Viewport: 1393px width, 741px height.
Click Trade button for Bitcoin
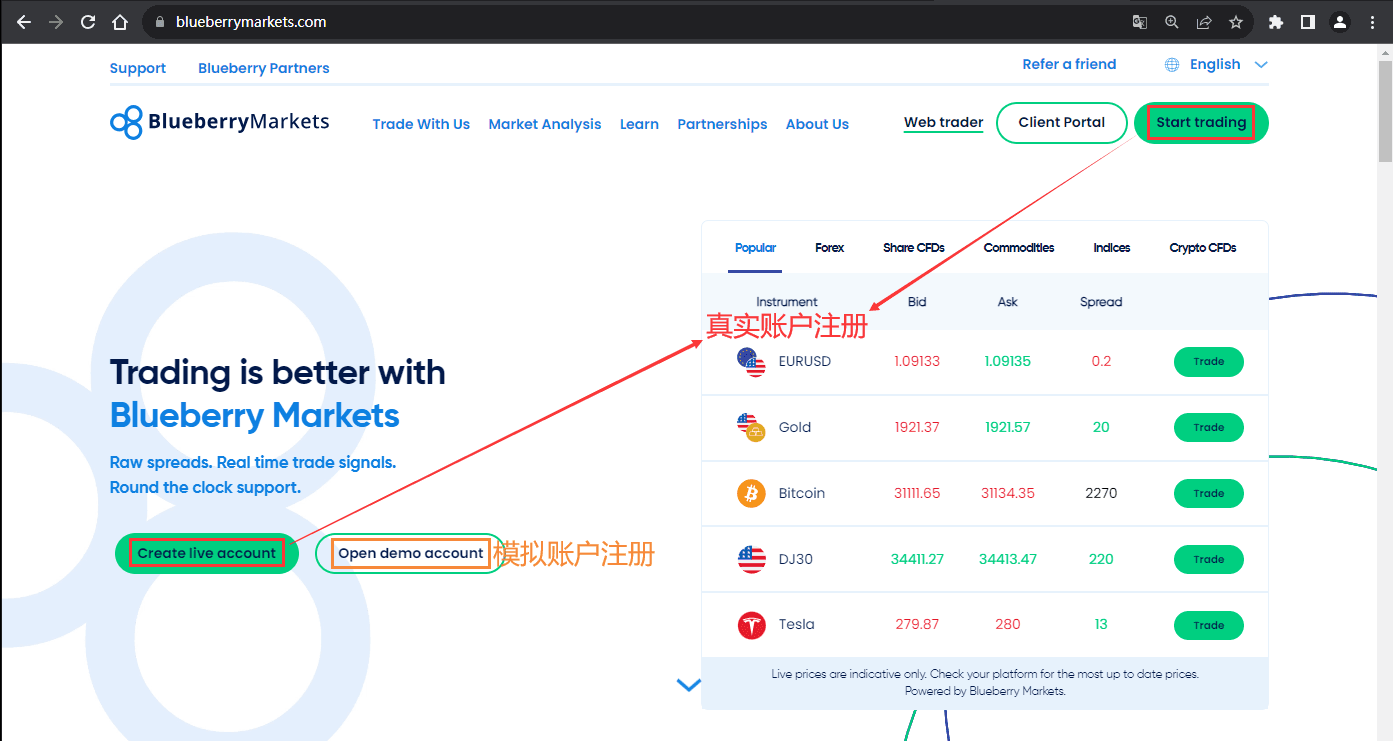point(1208,494)
